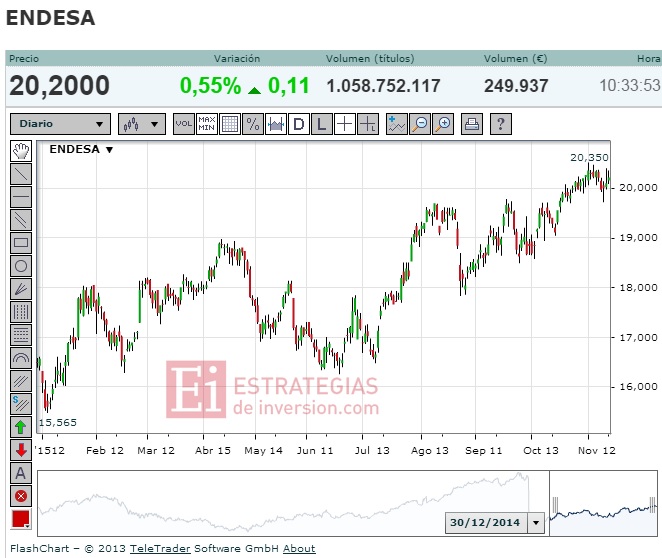Toggle the MAX MIN markers
Viewport: 662px width, 558px height.
coord(207,124)
